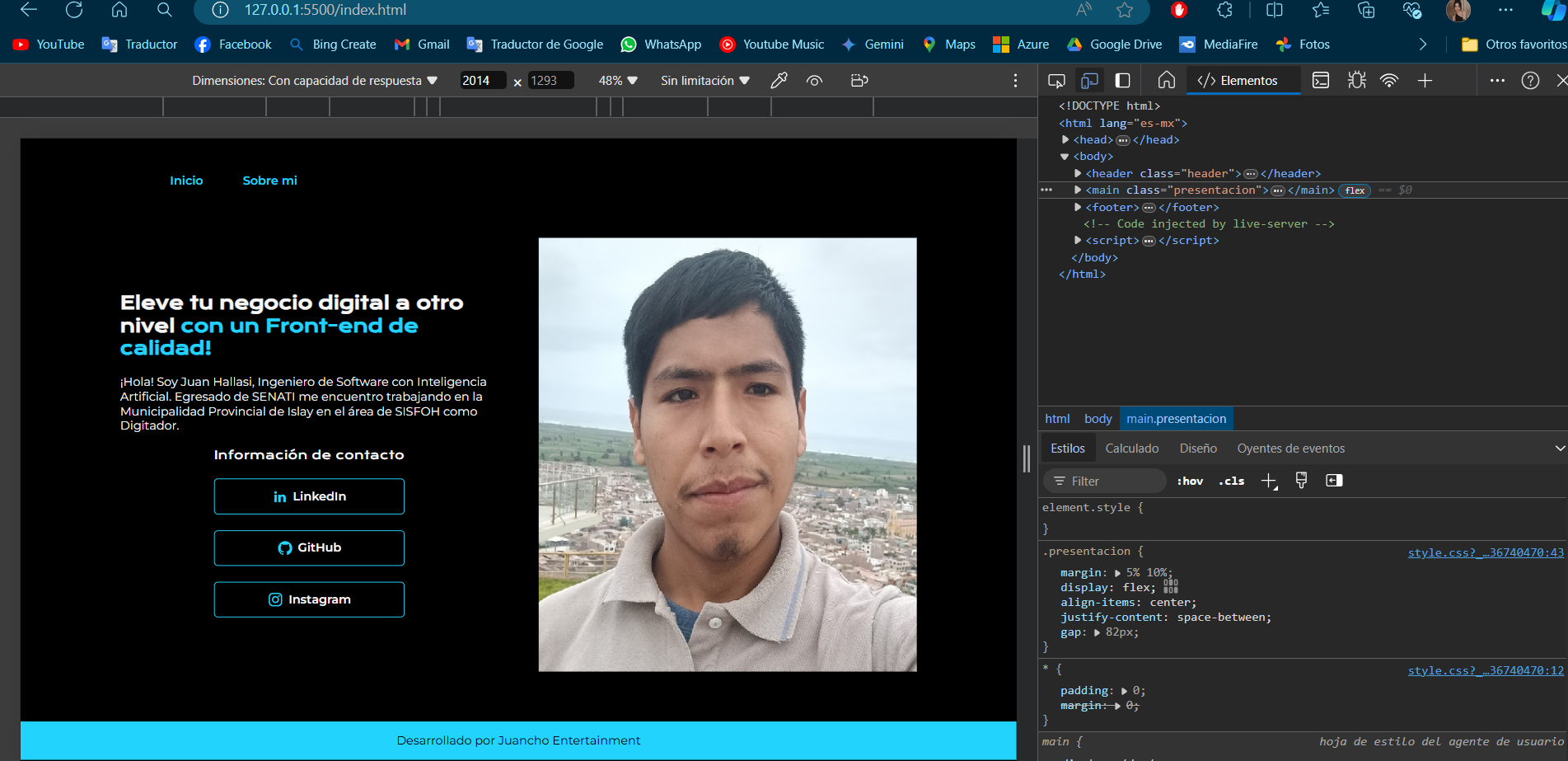The height and width of the screenshot is (761, 1568).
Task: Go back with the browser back arrow
Action: click(x=29, y=10)
